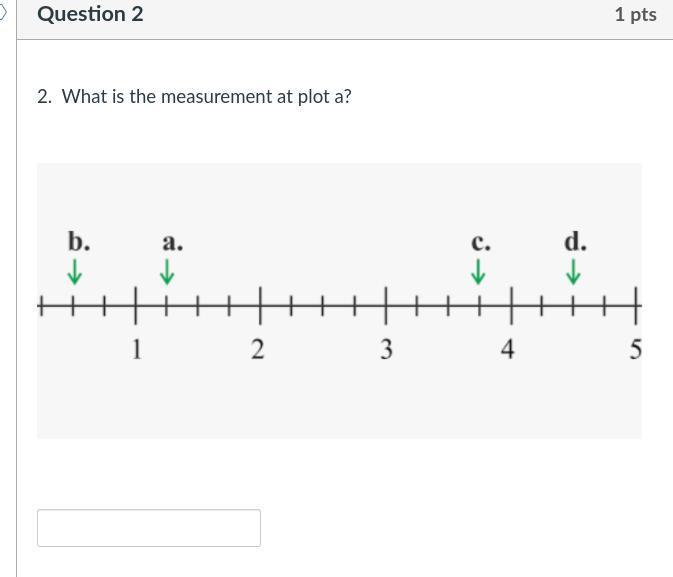This screenshot has height=577, width=673.
Task: Click the number 2 on the number line
Action: (x=258, y=349)
